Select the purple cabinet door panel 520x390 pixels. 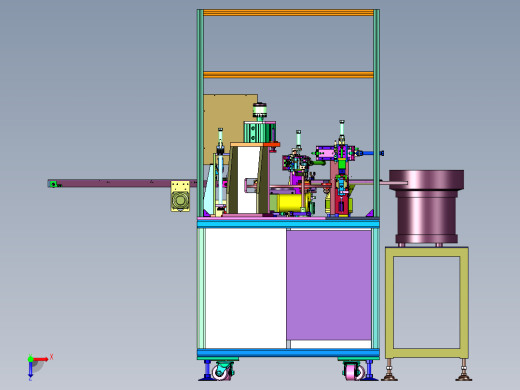click(x=329, y=285)
